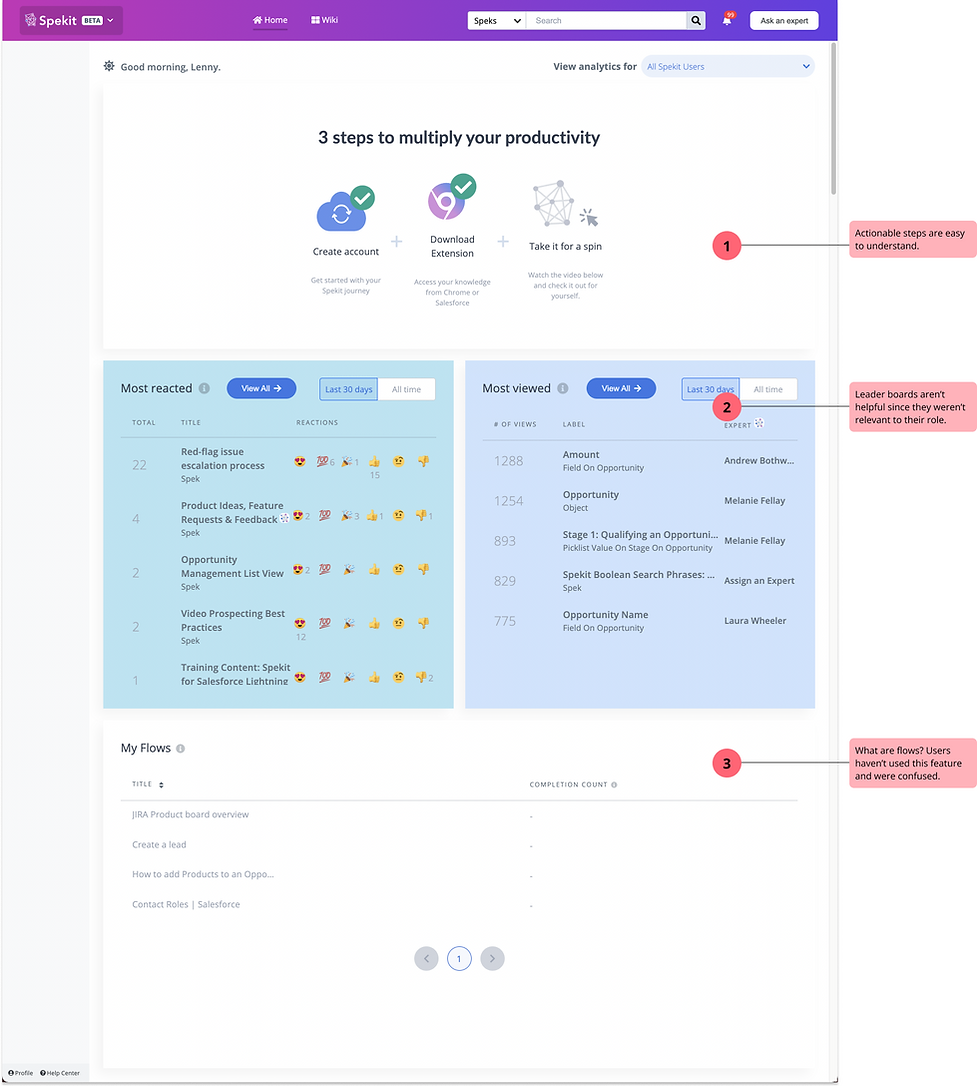Click thumbs down on Training Content row

[421, 677]
